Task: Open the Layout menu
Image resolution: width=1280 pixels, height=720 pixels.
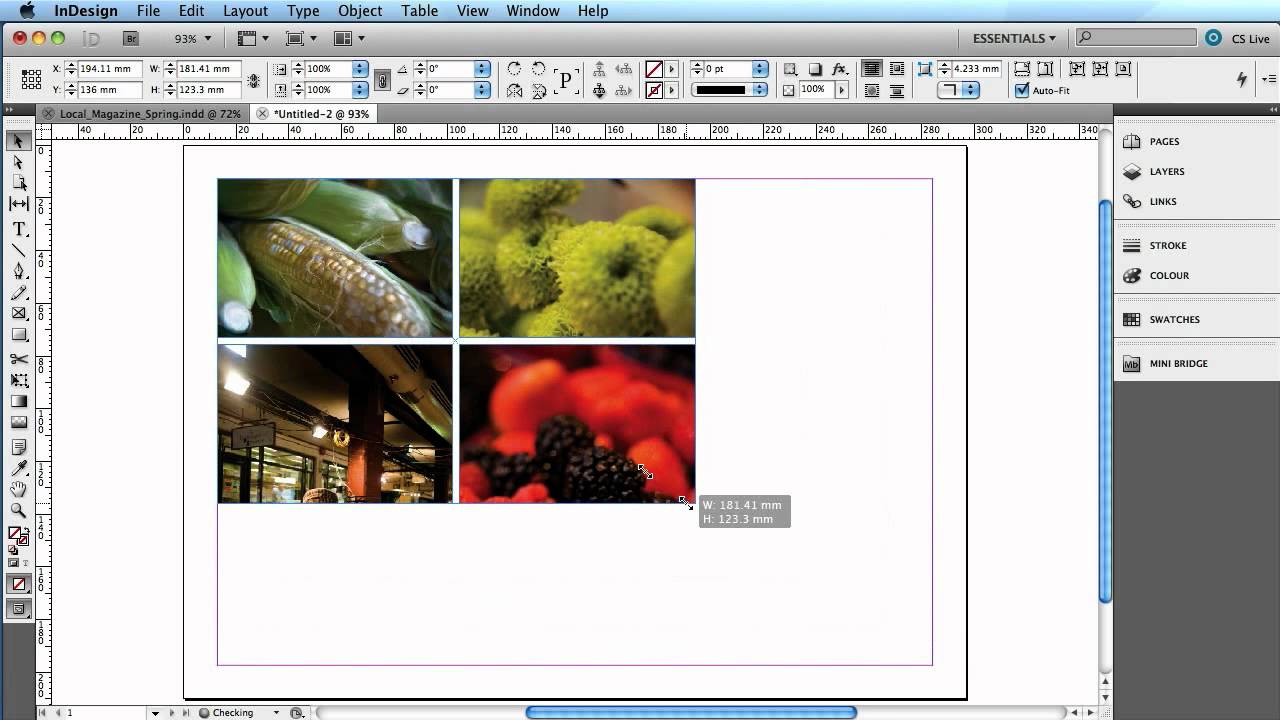Action: (x=245, y=11)
